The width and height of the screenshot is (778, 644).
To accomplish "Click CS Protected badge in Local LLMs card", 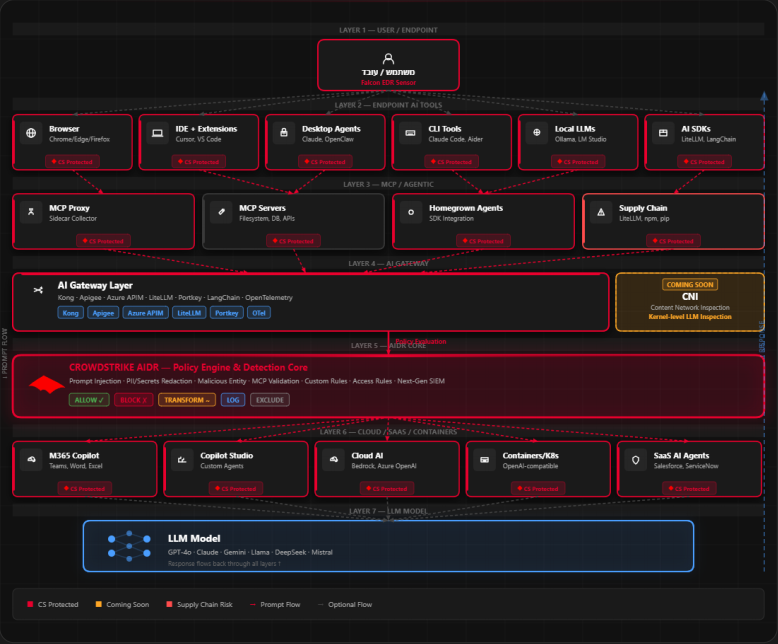I will click(579, 162).
